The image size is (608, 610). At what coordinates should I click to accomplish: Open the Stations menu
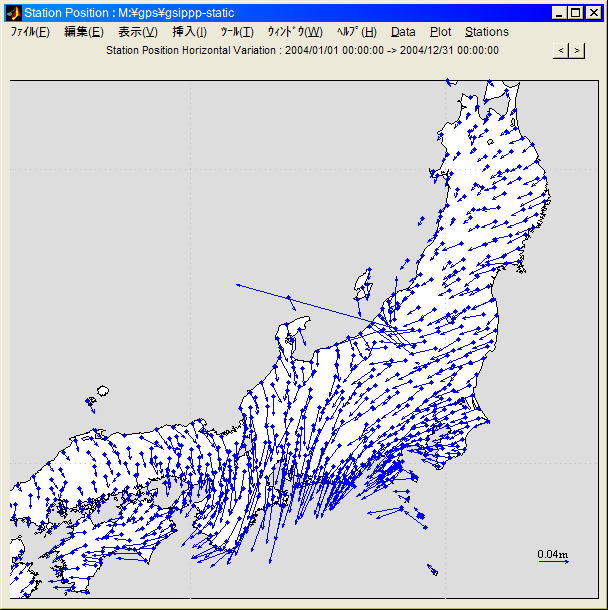(486, 32)
